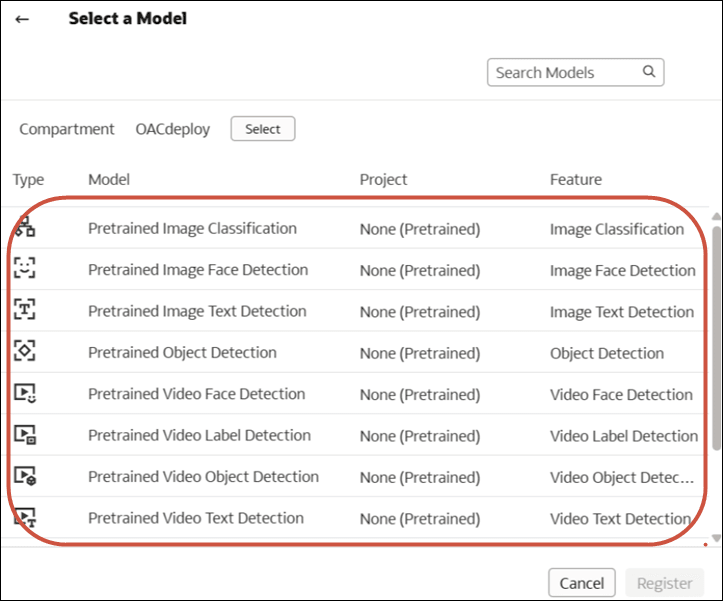Choose Pretrained Video Face Detection row

tap(196, 394)
